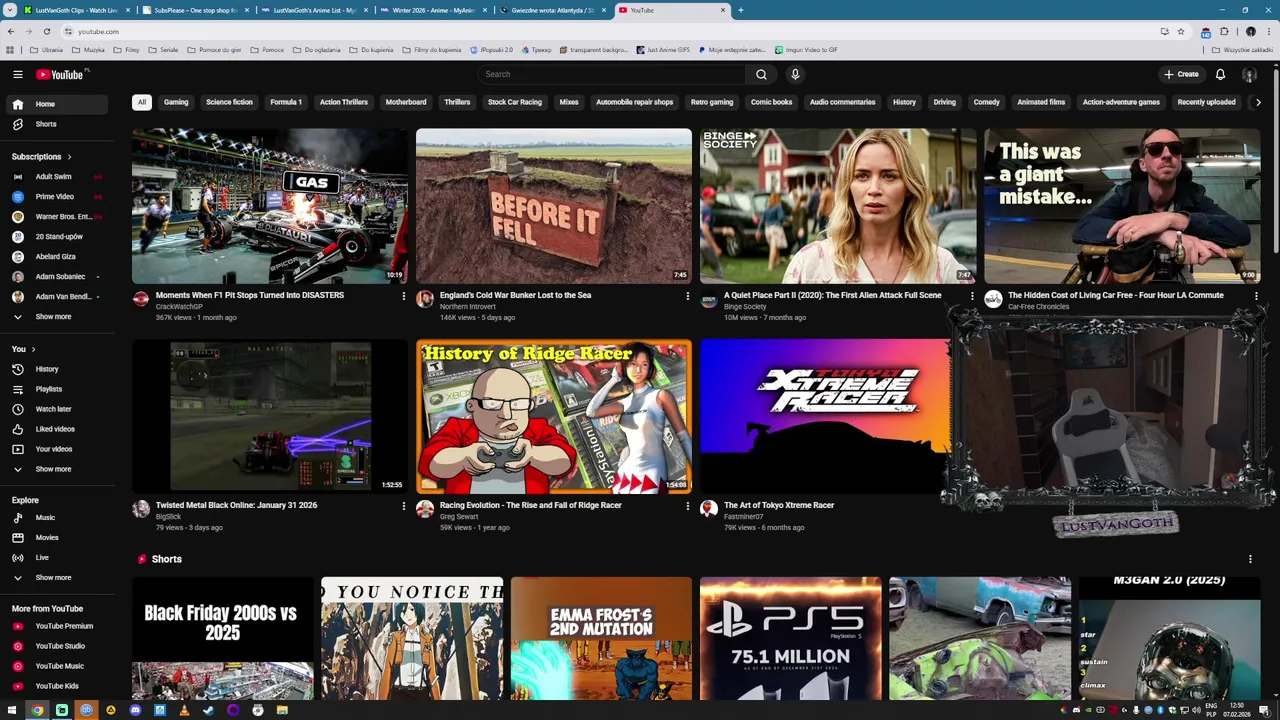The width and height of the screenshot is (1280, 720).
Task: Select the Retro gaming chip
Action: 712,102
